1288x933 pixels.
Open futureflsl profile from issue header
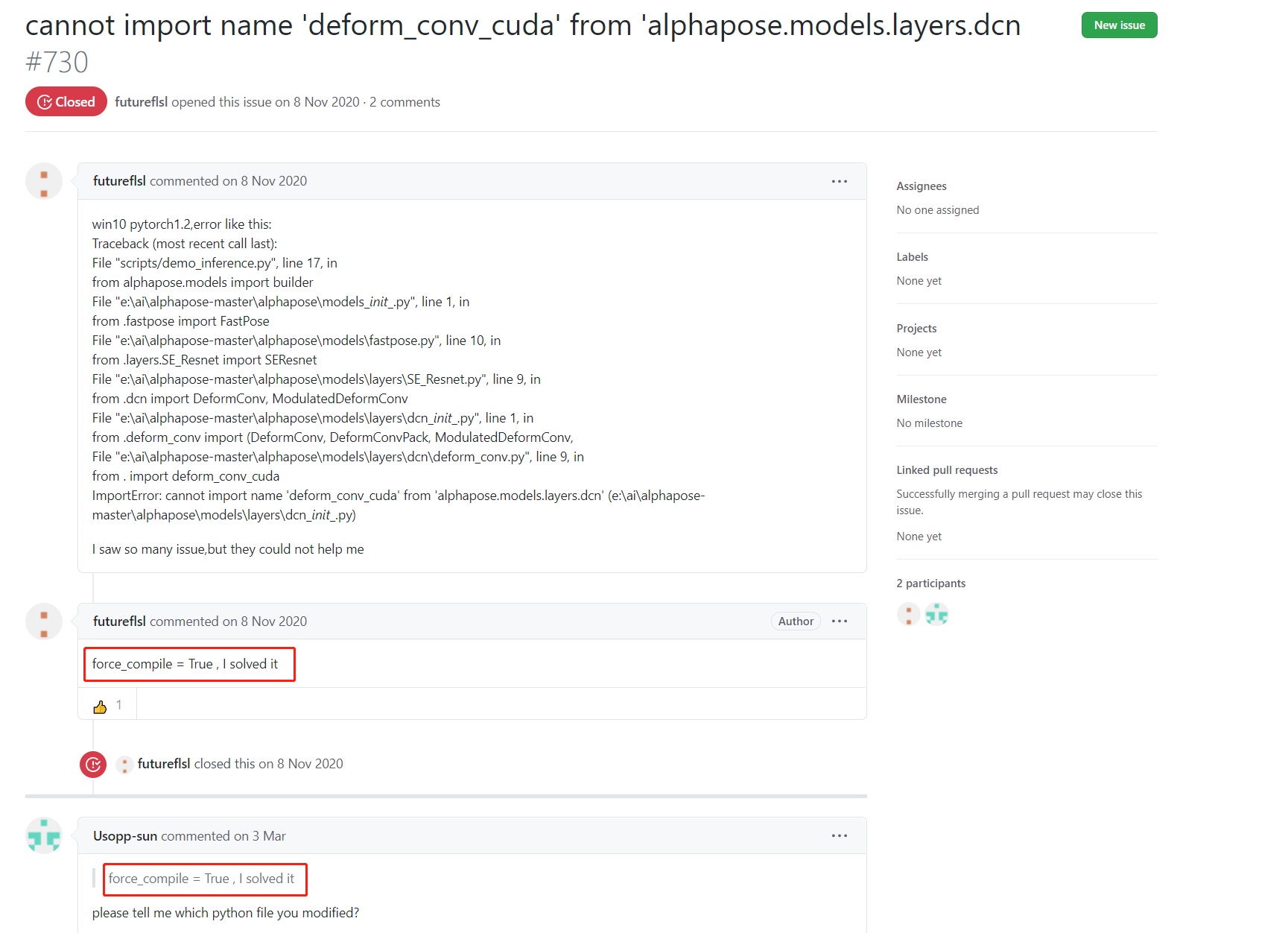coord(141,102)
